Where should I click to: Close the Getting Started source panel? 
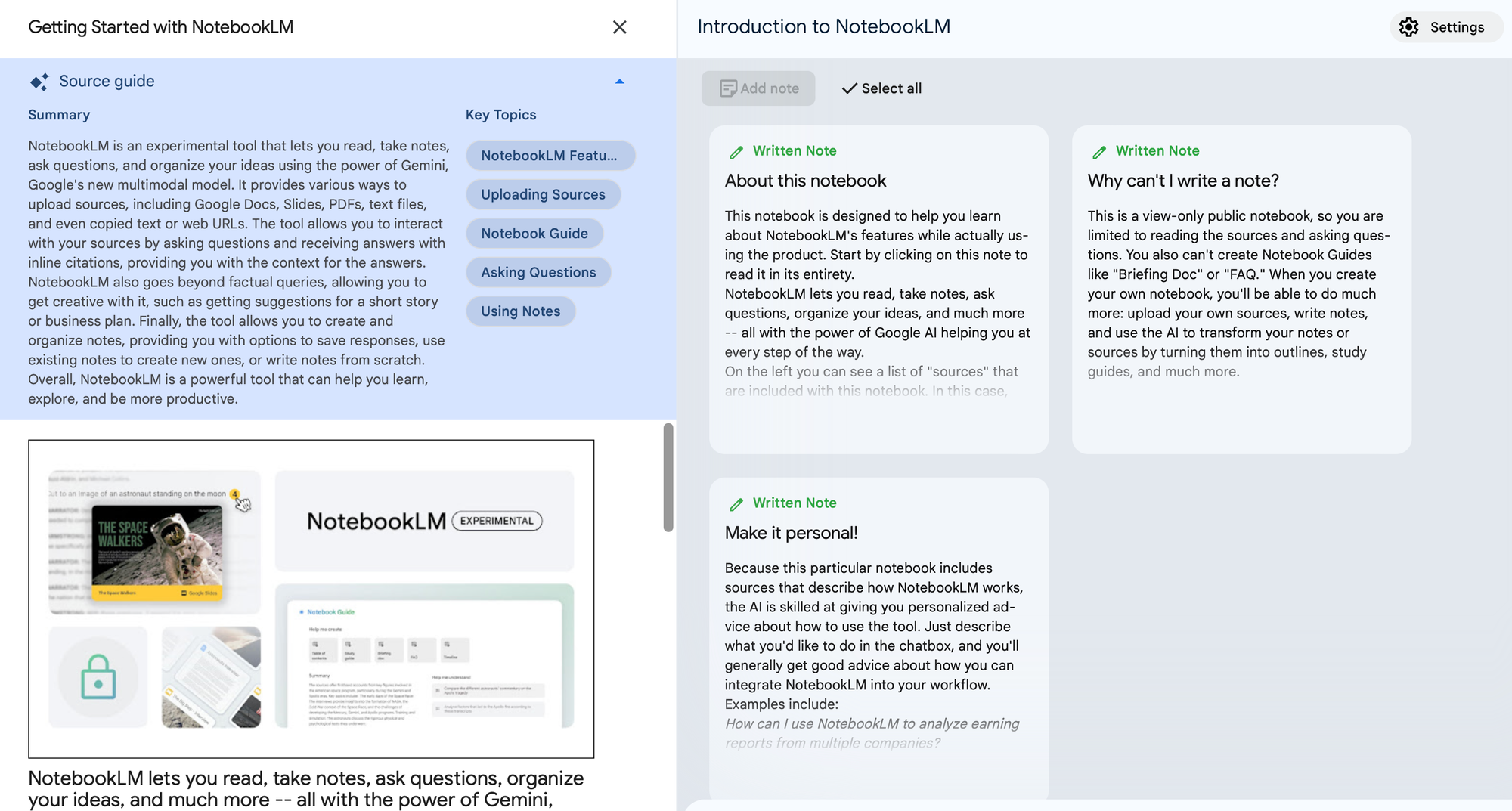point(619,27)
